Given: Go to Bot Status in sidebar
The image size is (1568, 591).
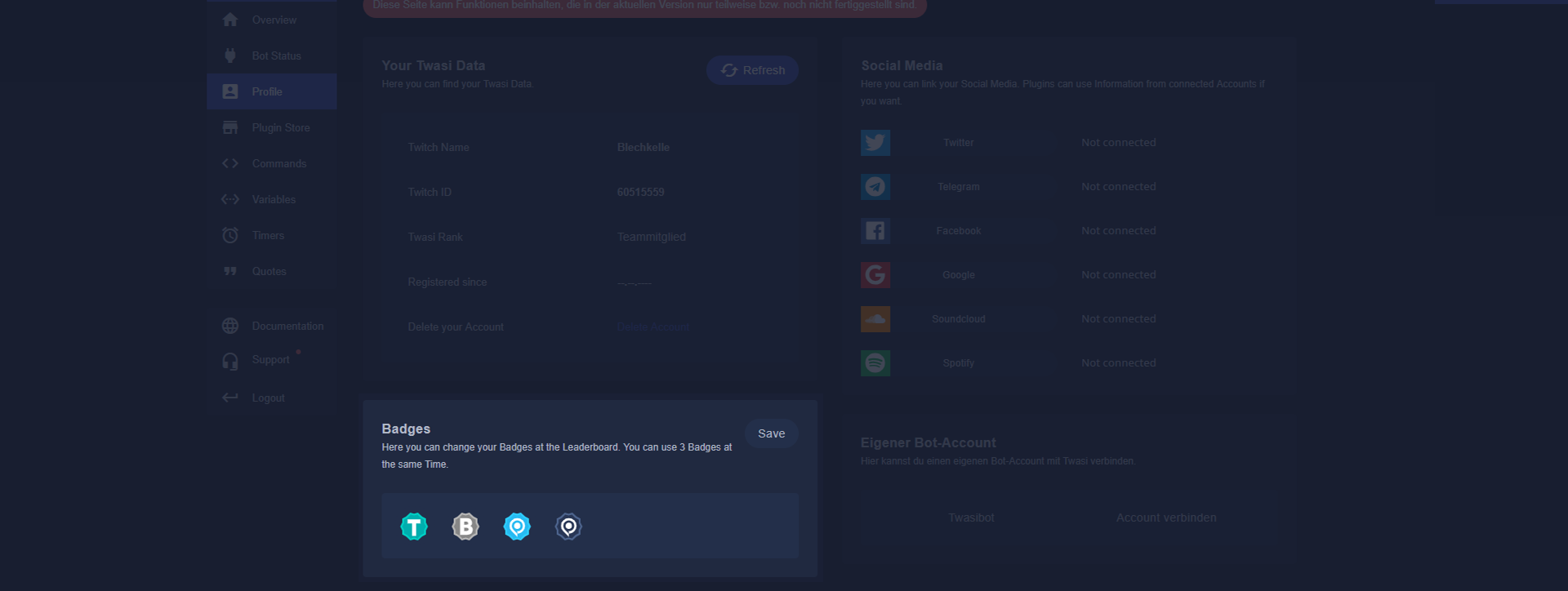Looking at the screenshot, I should pyautogui.click(x=276, y=56).
